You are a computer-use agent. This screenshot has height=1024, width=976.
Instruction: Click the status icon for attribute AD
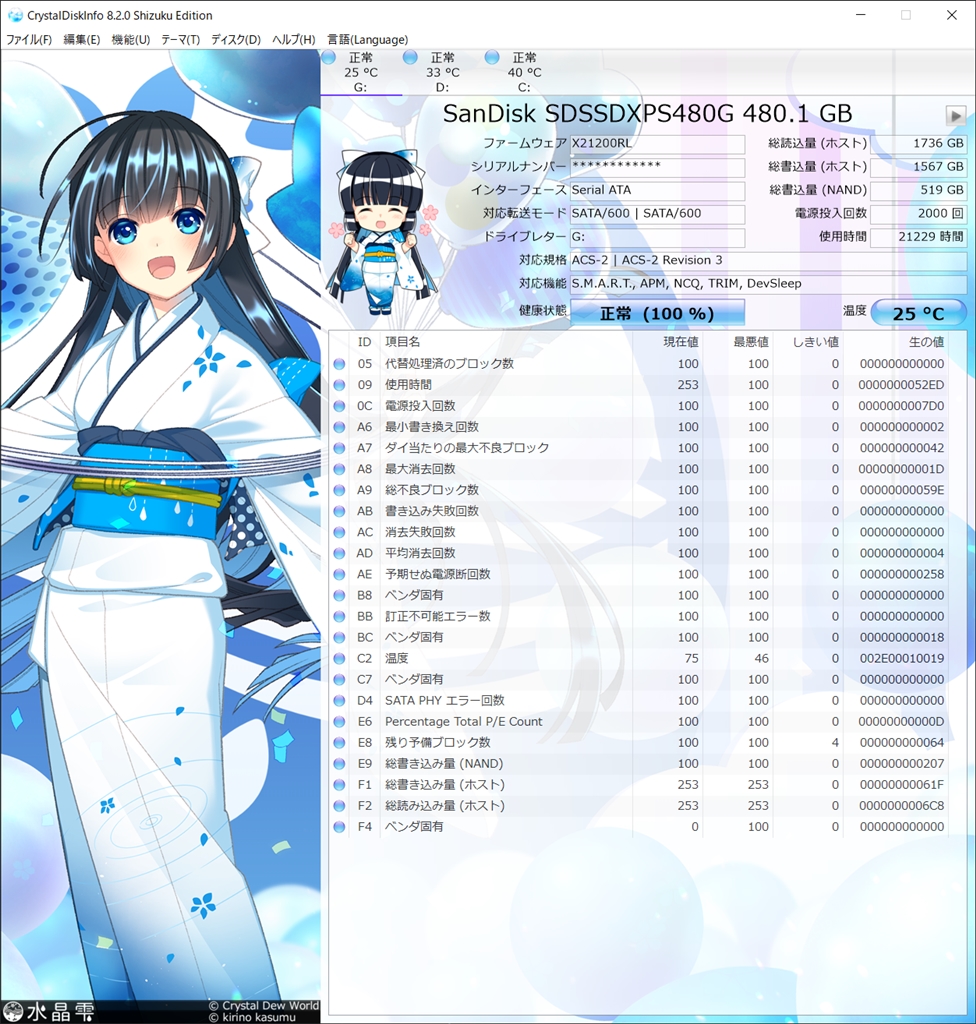[339, 554]
